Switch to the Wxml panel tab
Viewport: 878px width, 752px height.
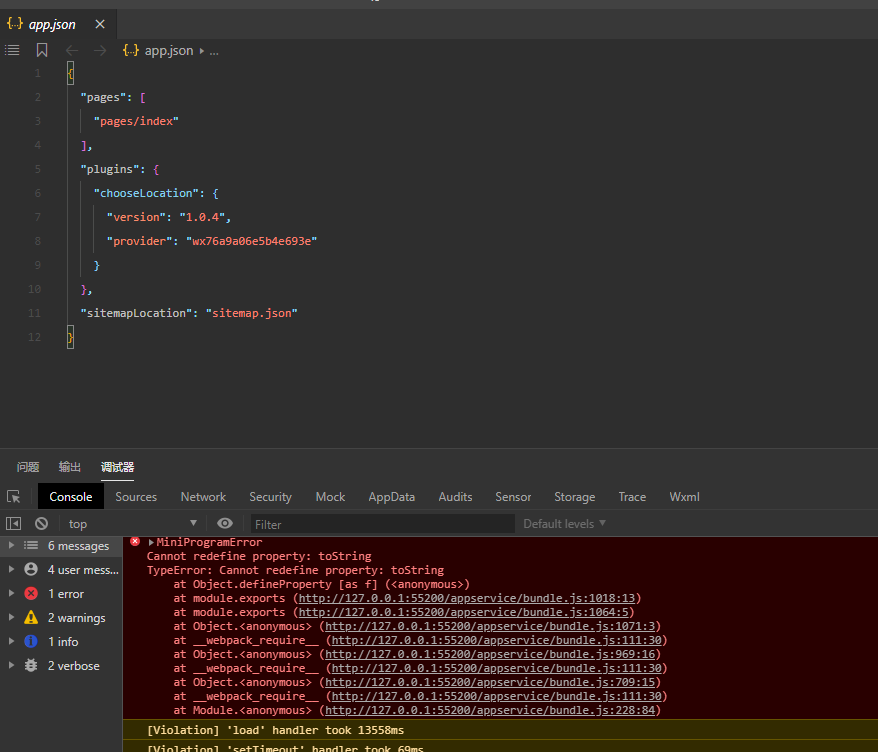coord(684,496)
